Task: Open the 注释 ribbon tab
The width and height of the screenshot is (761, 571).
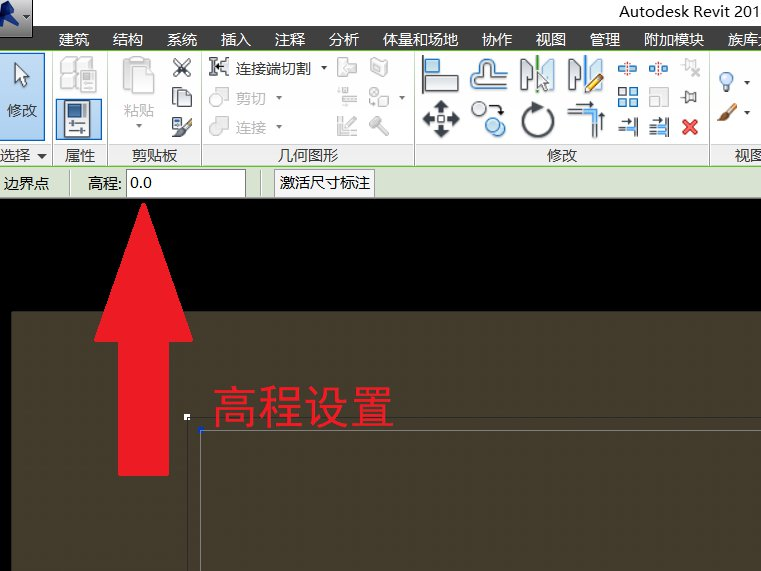Action: [x=290, y=39]
